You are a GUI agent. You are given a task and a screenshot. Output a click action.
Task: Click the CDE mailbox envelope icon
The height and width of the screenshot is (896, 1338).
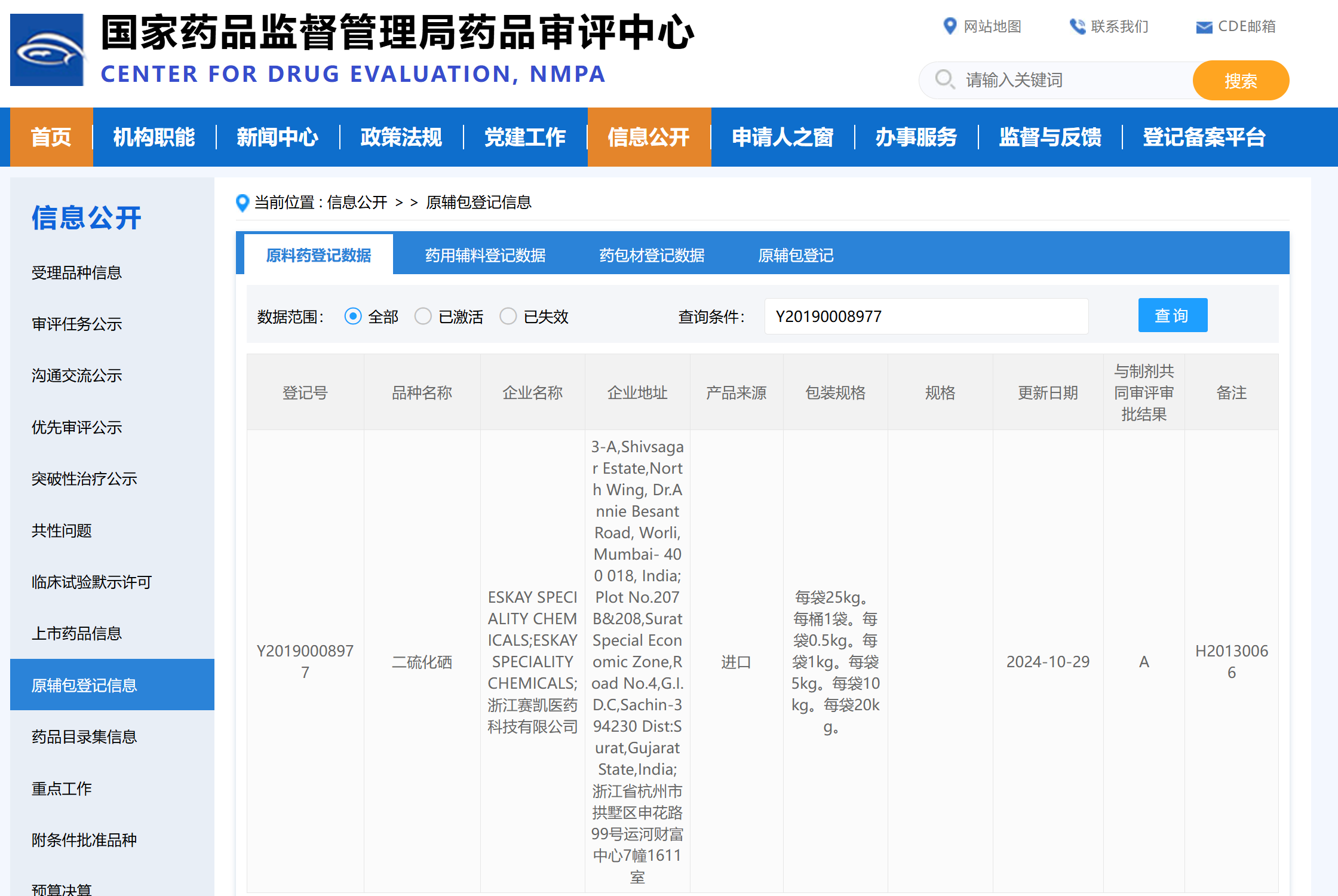pyautogui.click(x=1204, y=27)
